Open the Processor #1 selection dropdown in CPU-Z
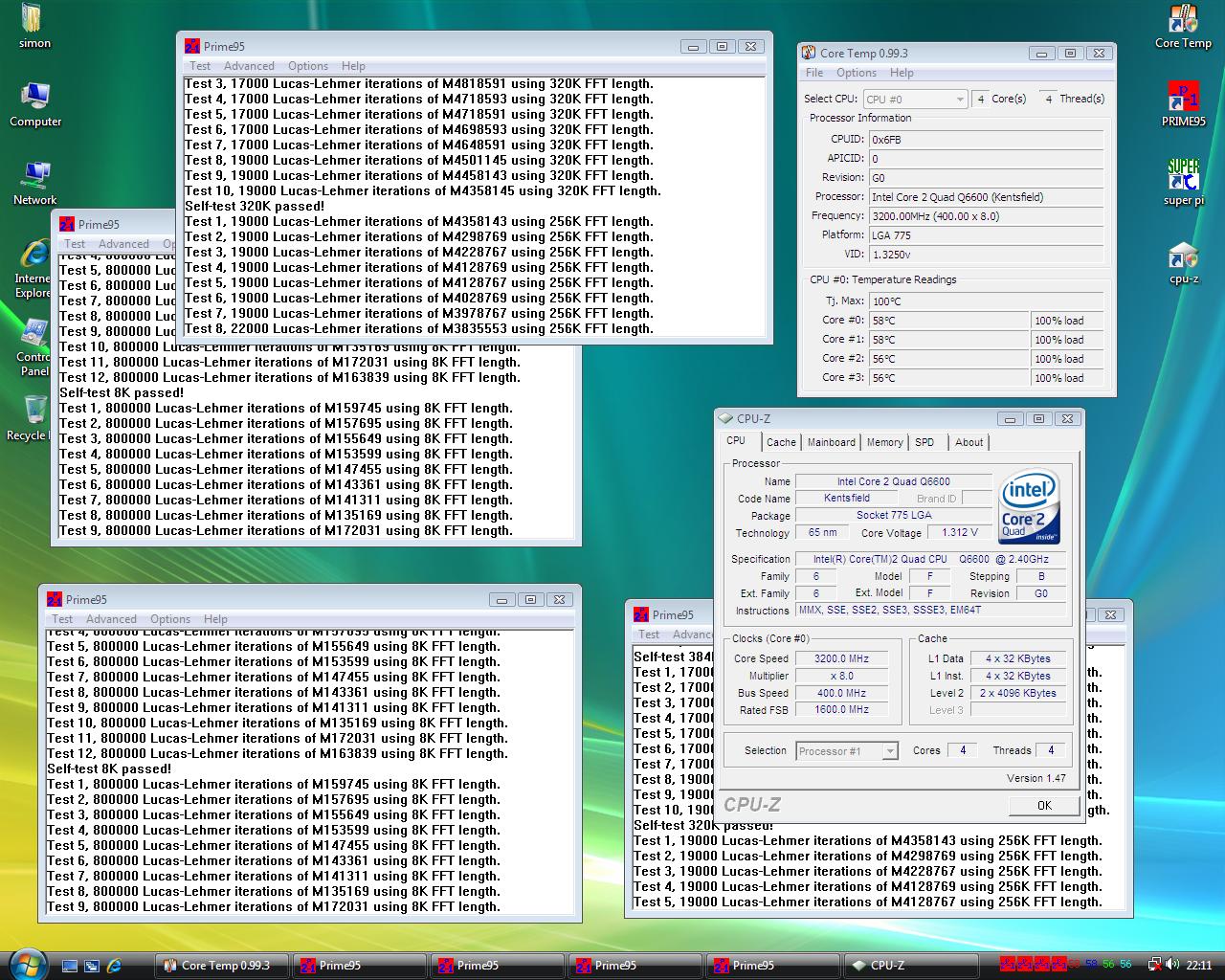Image resolution: width=1225 pixels, height=980 pixels. tap(847, 751)
